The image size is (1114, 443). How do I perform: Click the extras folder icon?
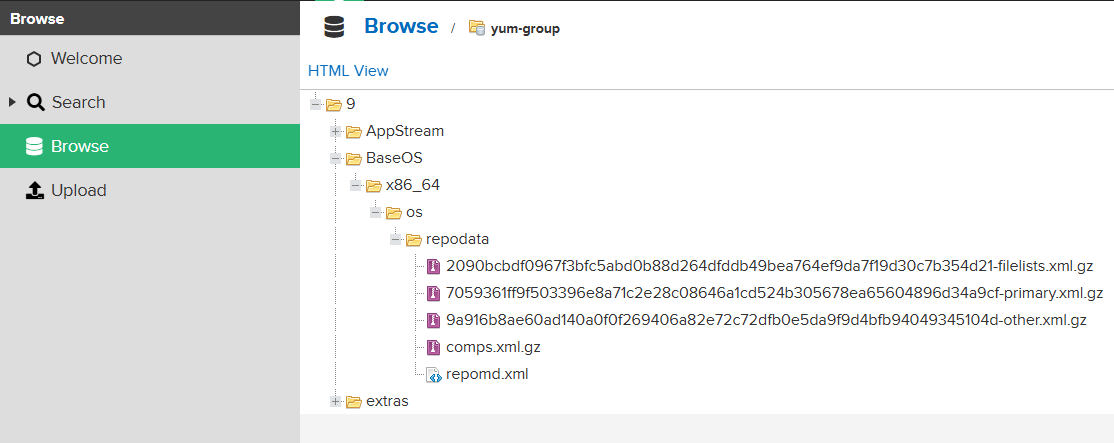(x=354, y=401)
